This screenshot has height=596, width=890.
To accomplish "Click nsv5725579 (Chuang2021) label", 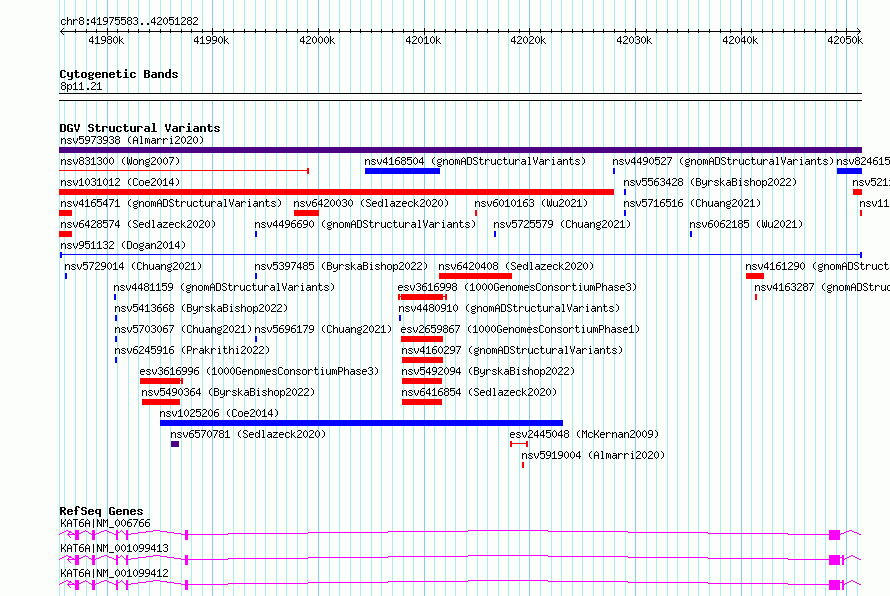I will [x=562, y=224].
